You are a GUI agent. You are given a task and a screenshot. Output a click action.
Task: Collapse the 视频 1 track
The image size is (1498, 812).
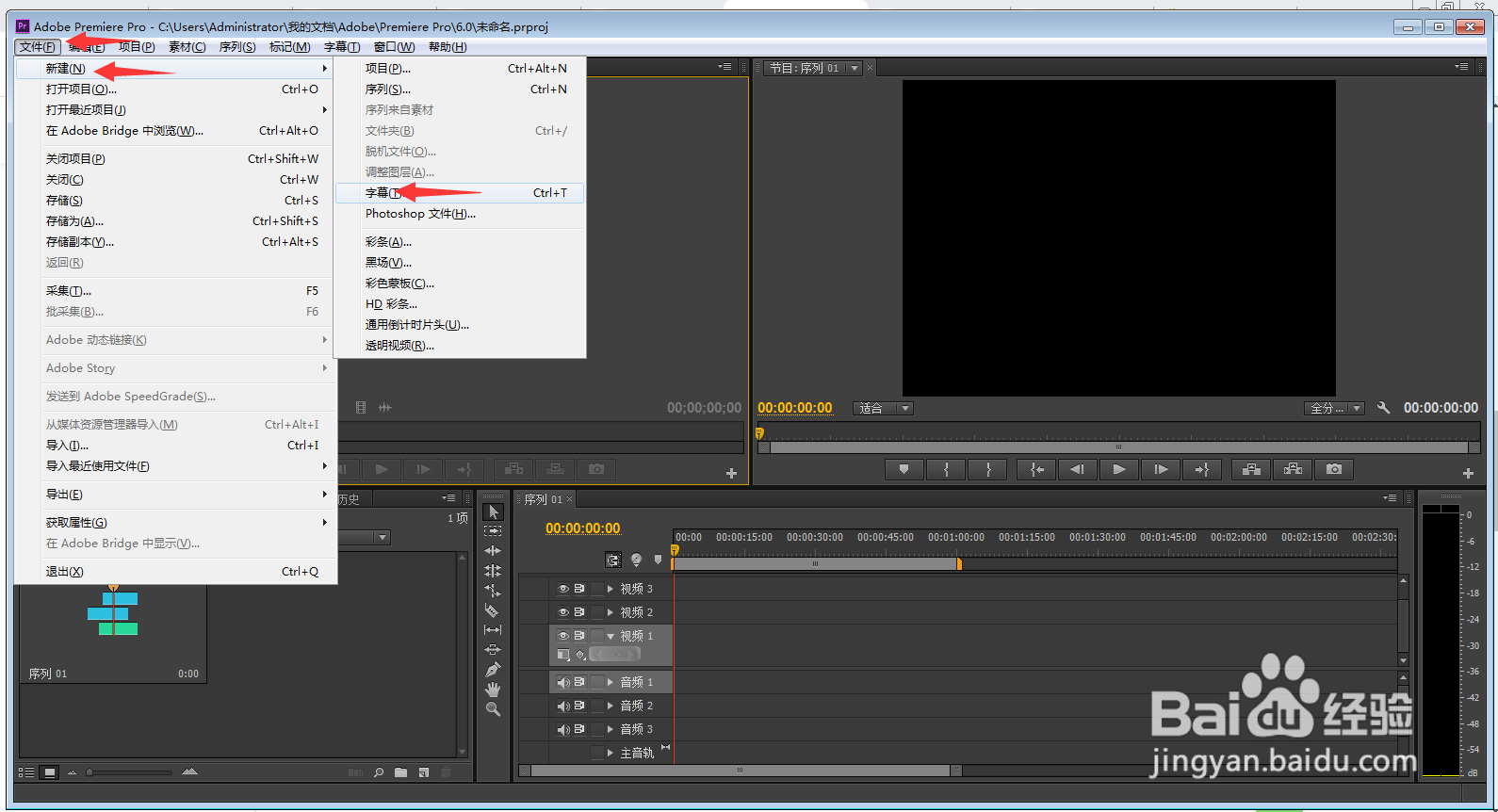tap(611, 636)
